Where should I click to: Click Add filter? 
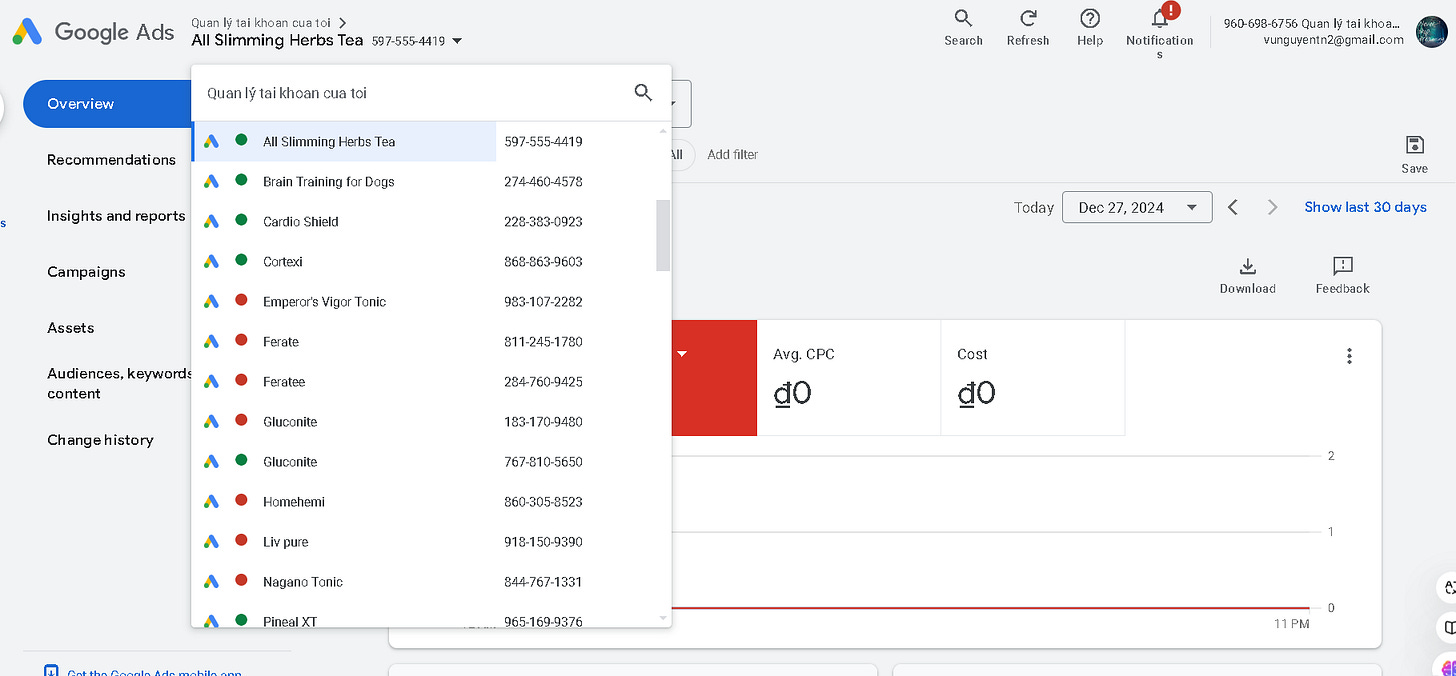tap(732, 155)
